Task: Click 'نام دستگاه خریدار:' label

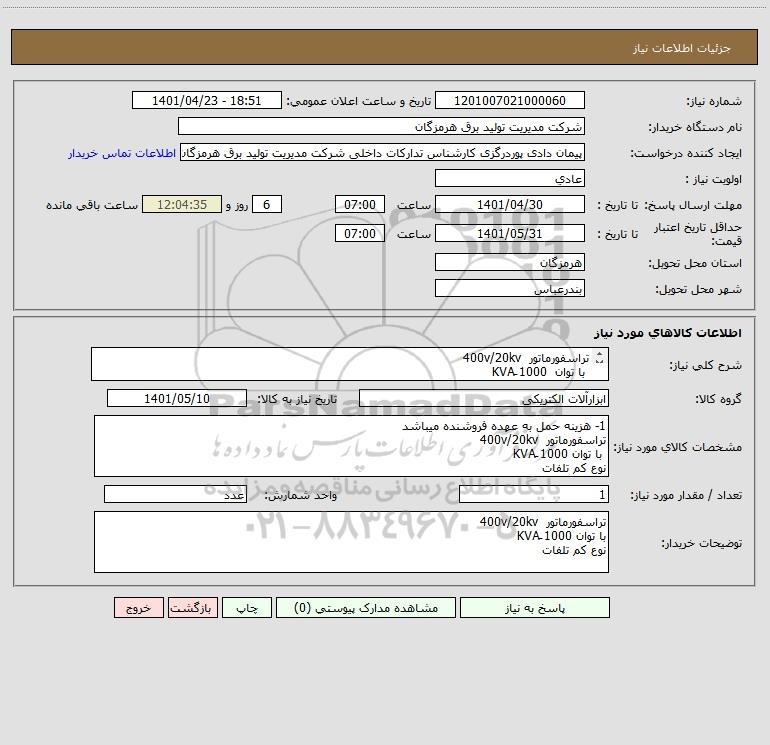Action: (x=695, y=128)
